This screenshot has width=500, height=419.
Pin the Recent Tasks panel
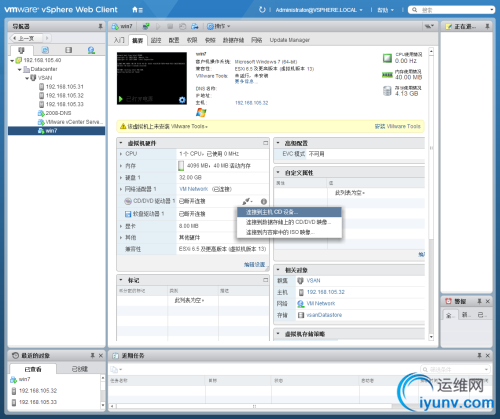(479, 356)
